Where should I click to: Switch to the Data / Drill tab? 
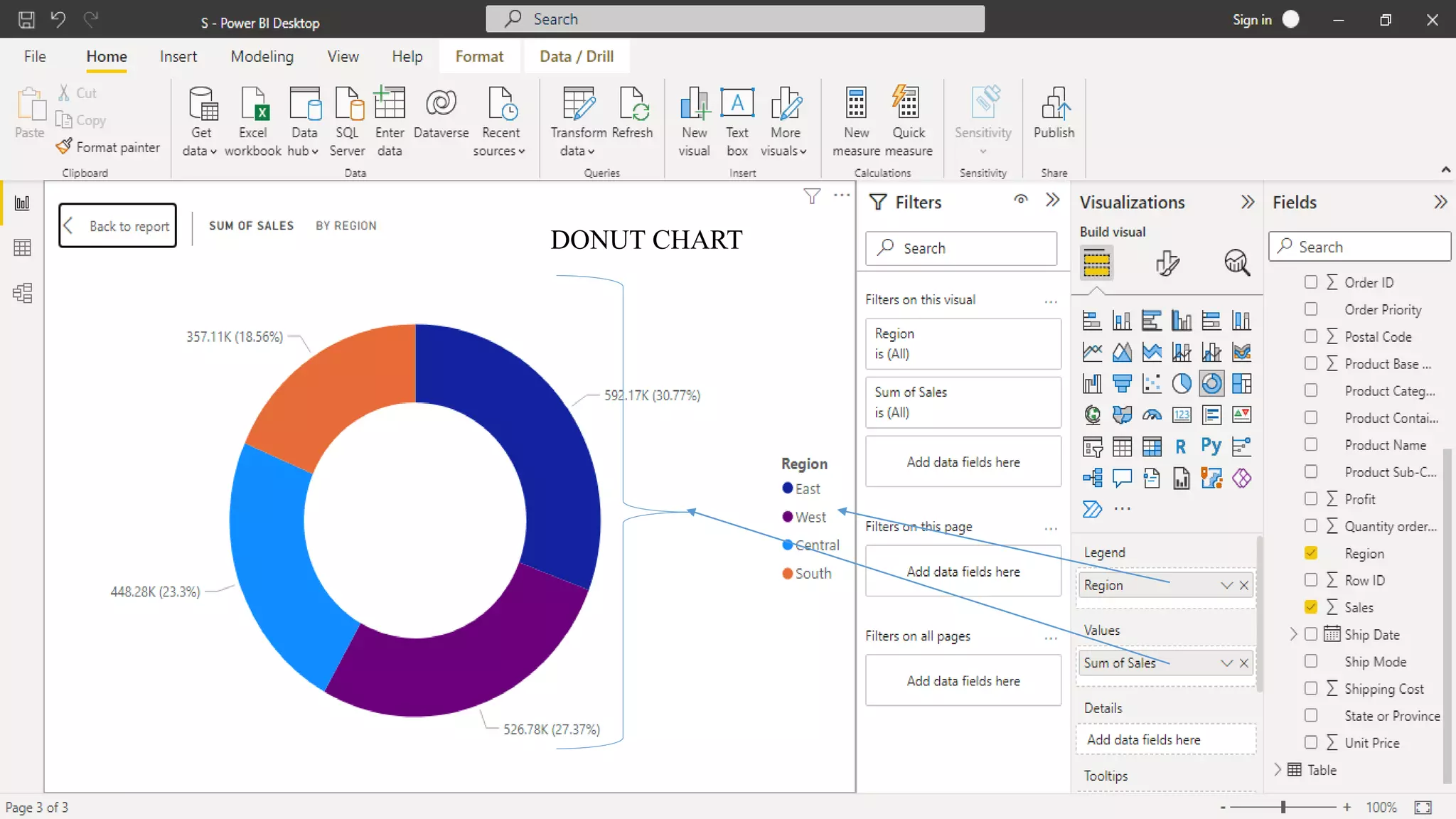pyautogui.click(x=577, y=56)
